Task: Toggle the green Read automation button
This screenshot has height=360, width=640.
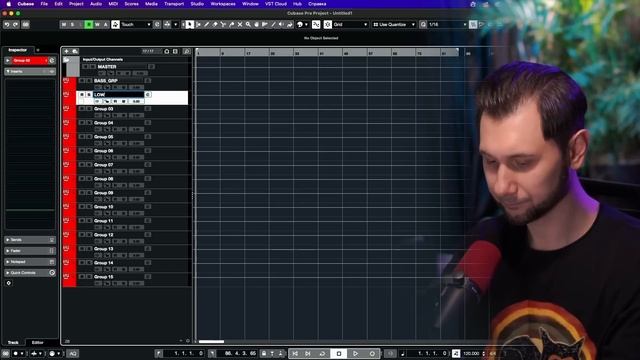Action: pos(89,24)
